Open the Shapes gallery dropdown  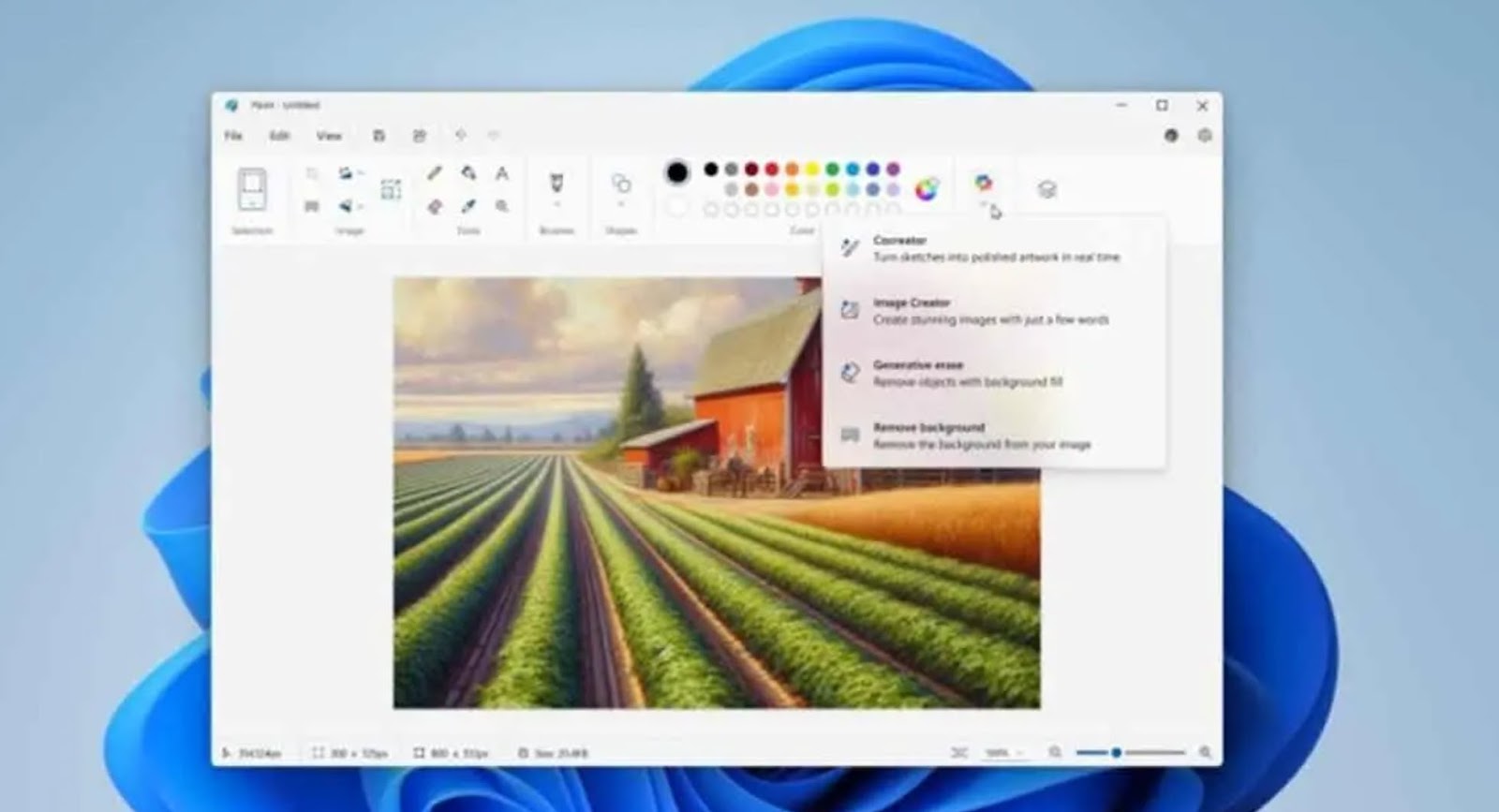pos(621,204)
